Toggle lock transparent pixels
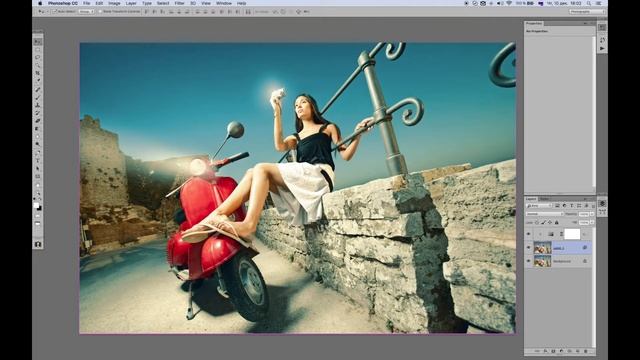The image size is (640, 360). click(x=537, y=222)
